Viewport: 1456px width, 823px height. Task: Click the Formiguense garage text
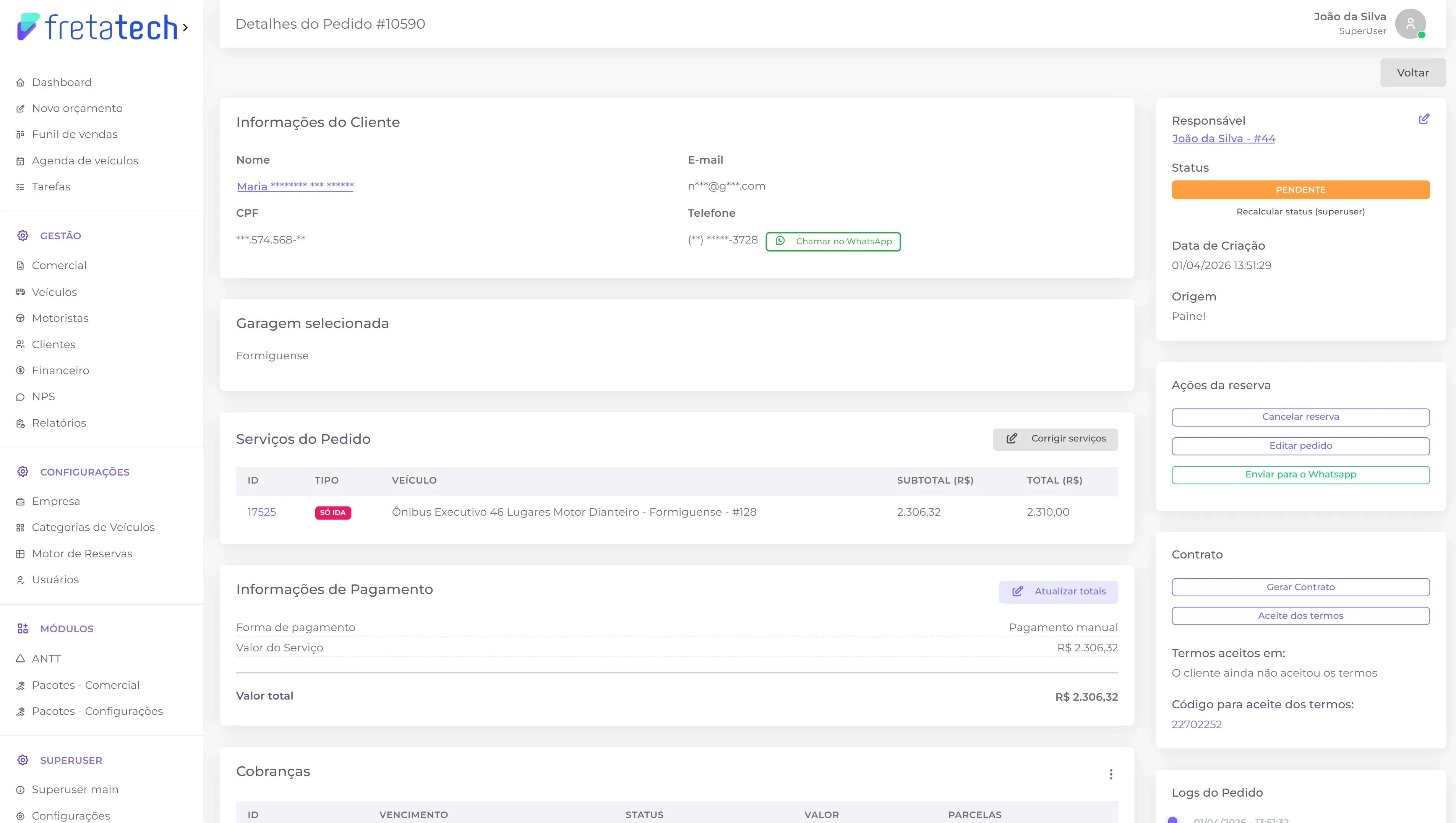click(x=272, y=356)
